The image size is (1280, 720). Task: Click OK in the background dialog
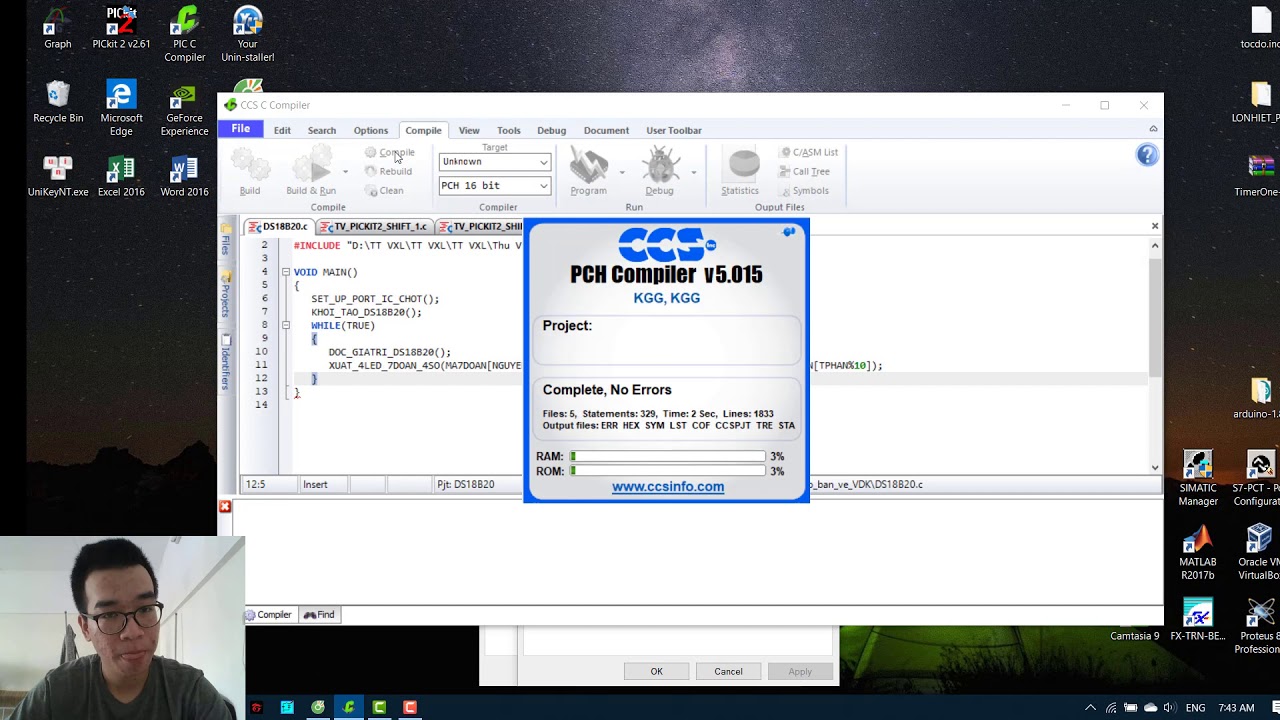657,671
